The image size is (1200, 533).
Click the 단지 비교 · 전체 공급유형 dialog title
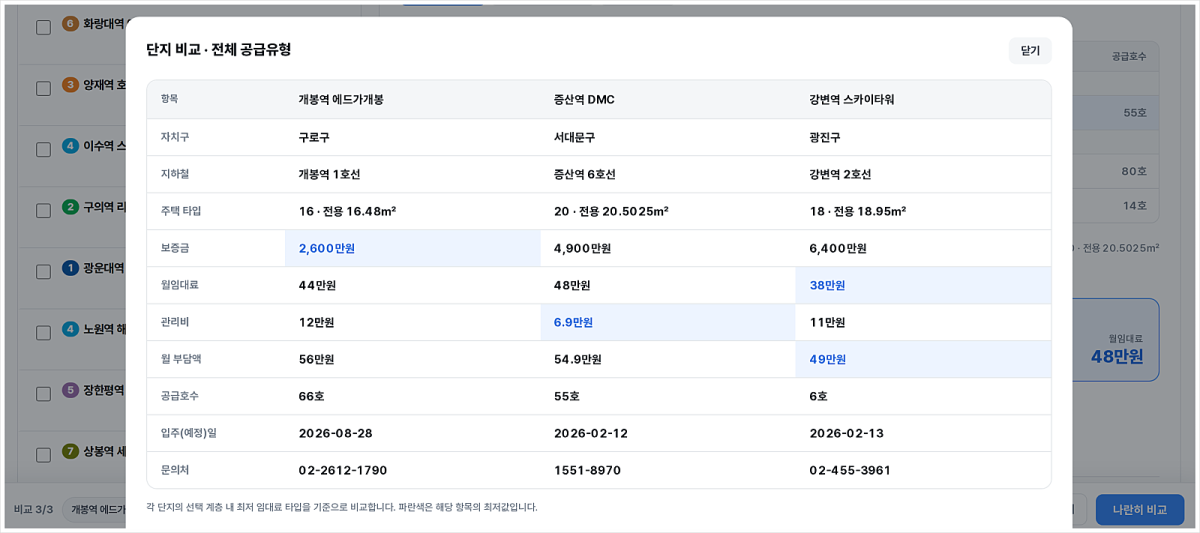coord(219,50)
